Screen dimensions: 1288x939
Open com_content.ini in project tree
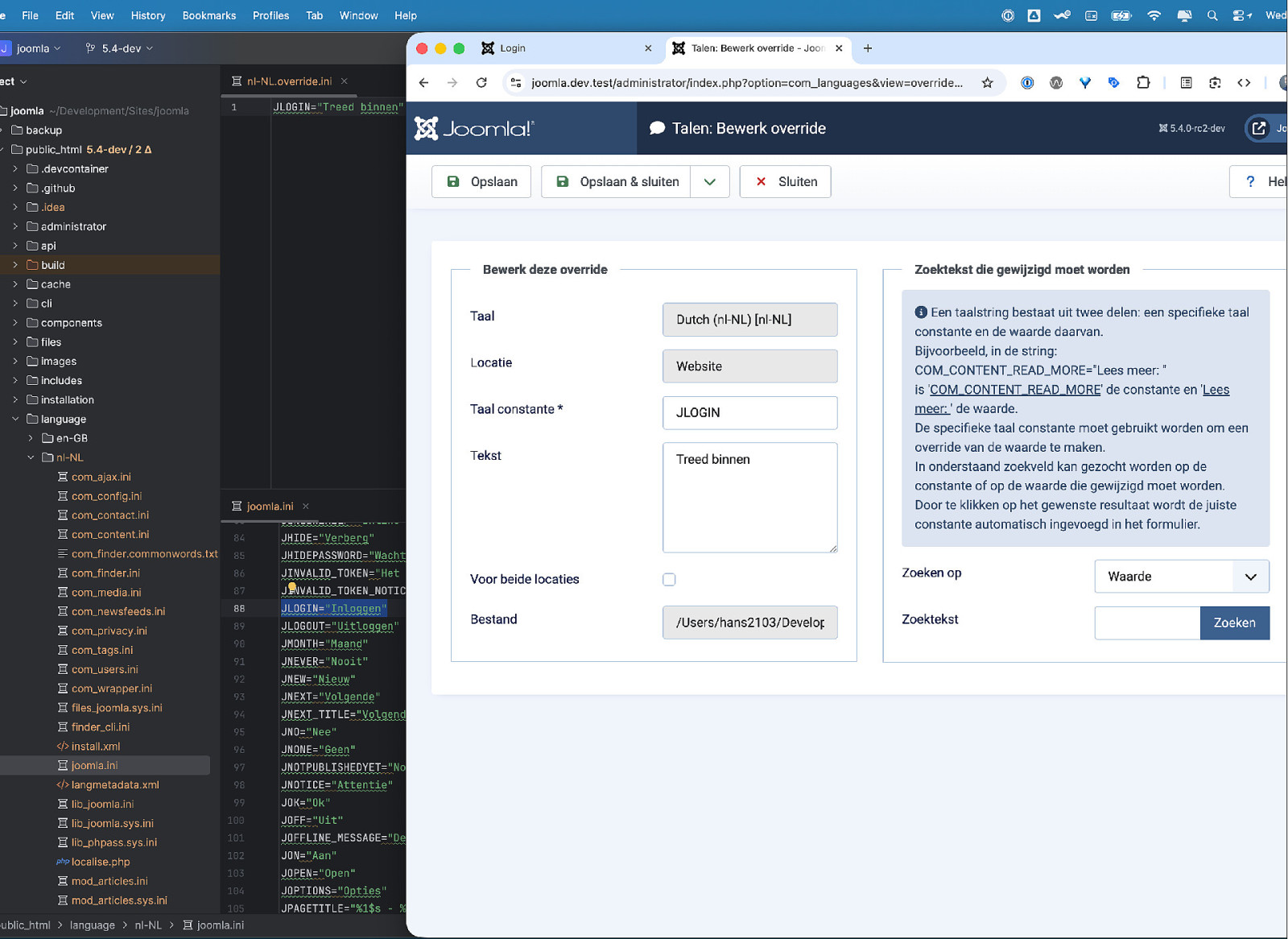coord(109,535)
